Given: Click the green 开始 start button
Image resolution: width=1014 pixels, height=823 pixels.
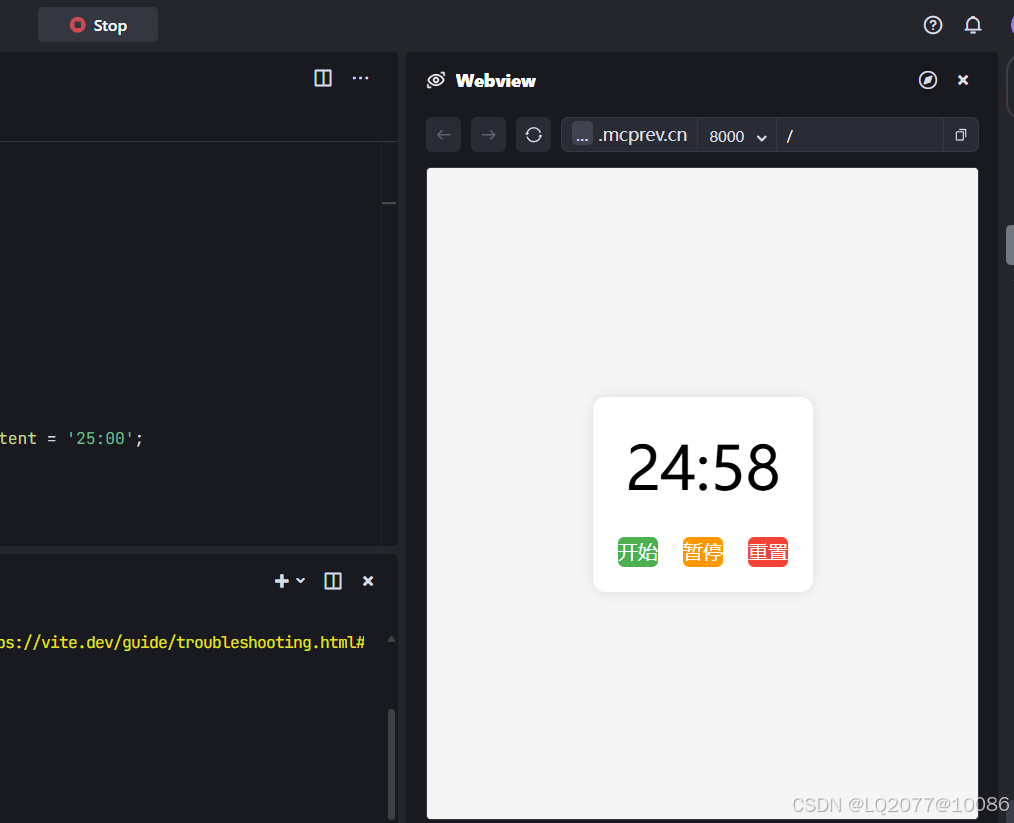Looking at the screenshot, I should point(638,552).
